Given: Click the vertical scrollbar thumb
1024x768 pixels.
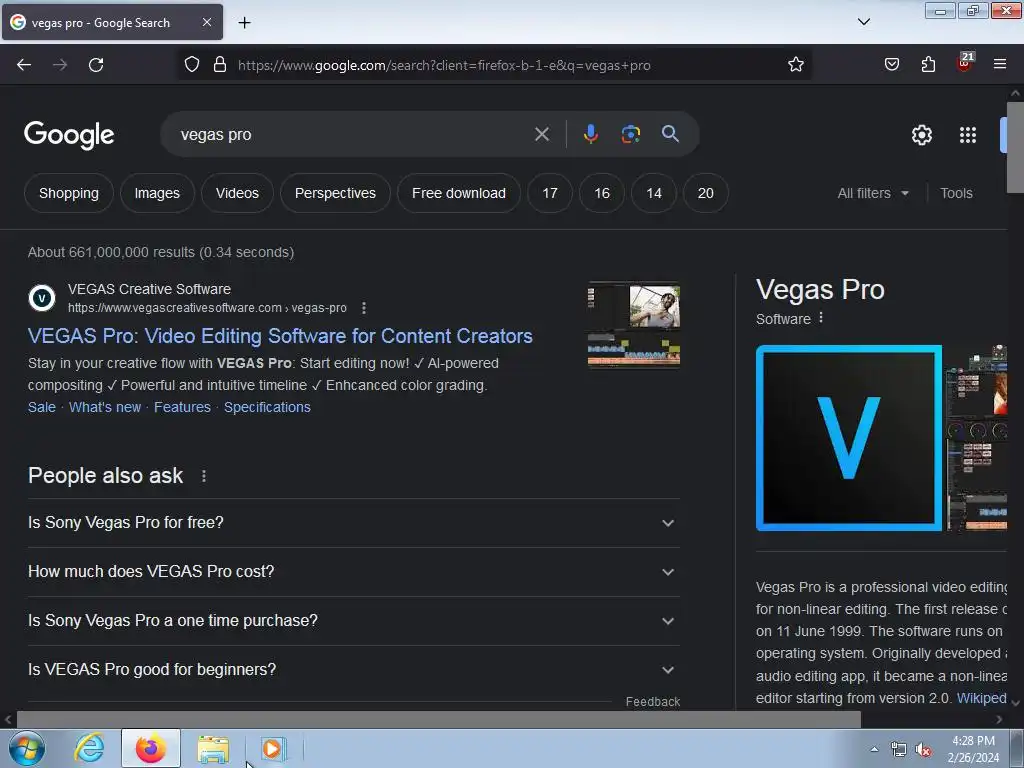Looking at the screenshot, I should pos(1016,147).
